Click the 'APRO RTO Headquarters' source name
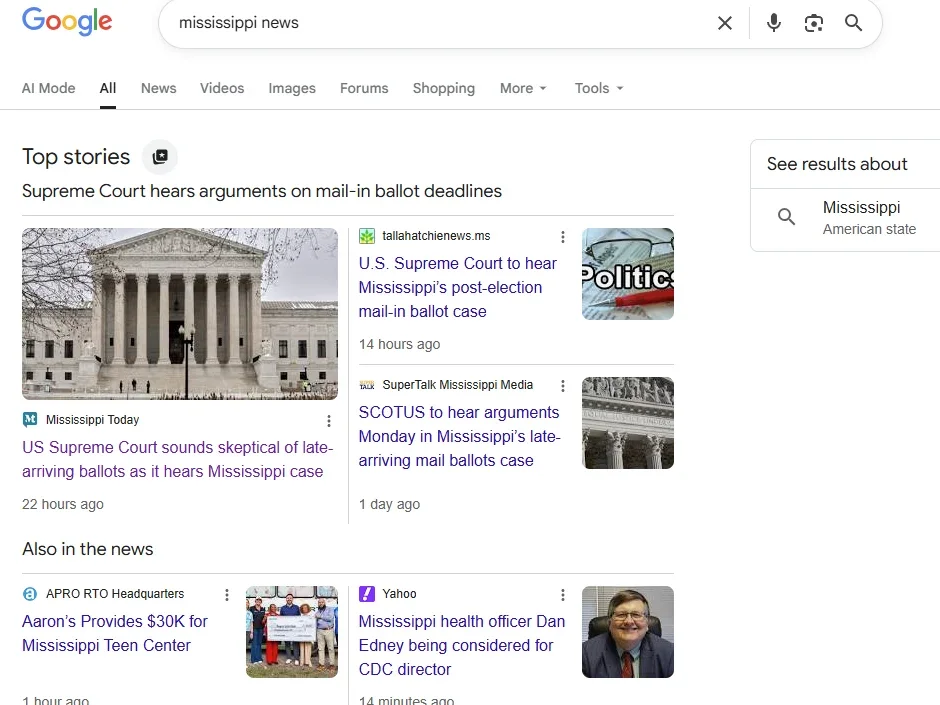Viewport: 940px width, 705px height. pyautogui.click(x=115, y=594)
